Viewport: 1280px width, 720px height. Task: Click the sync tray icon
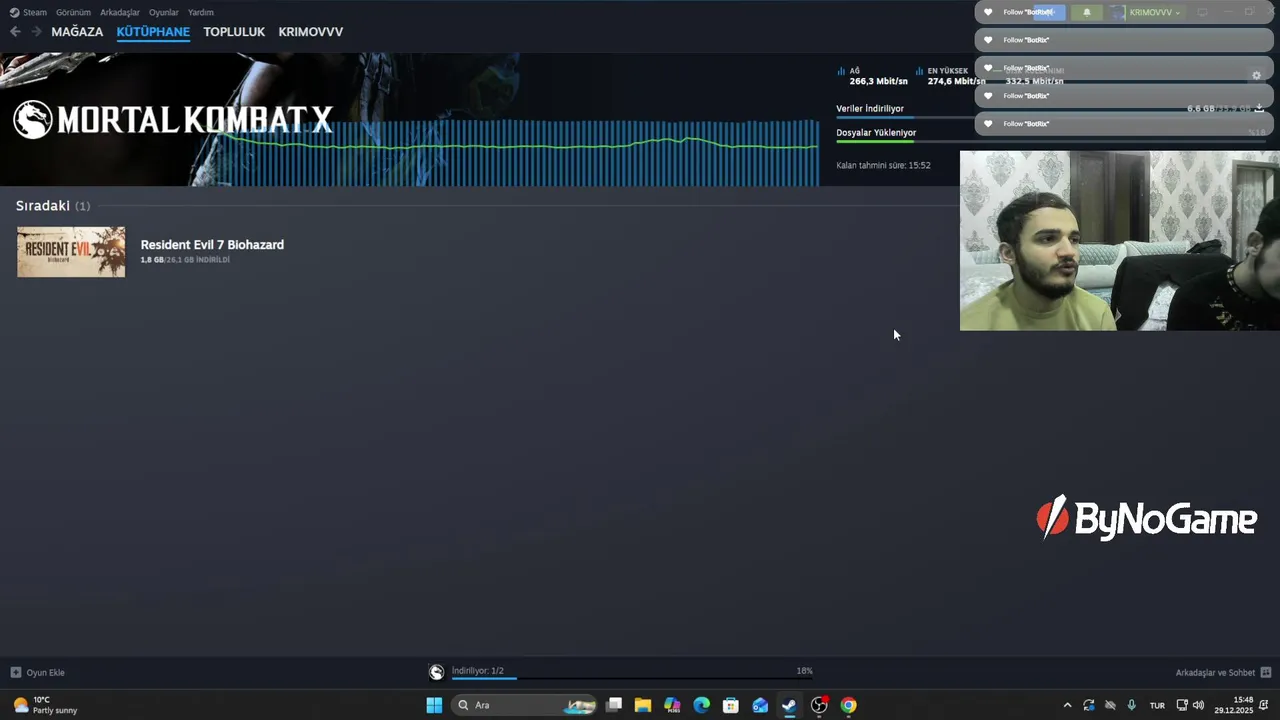click(1089, 705)
